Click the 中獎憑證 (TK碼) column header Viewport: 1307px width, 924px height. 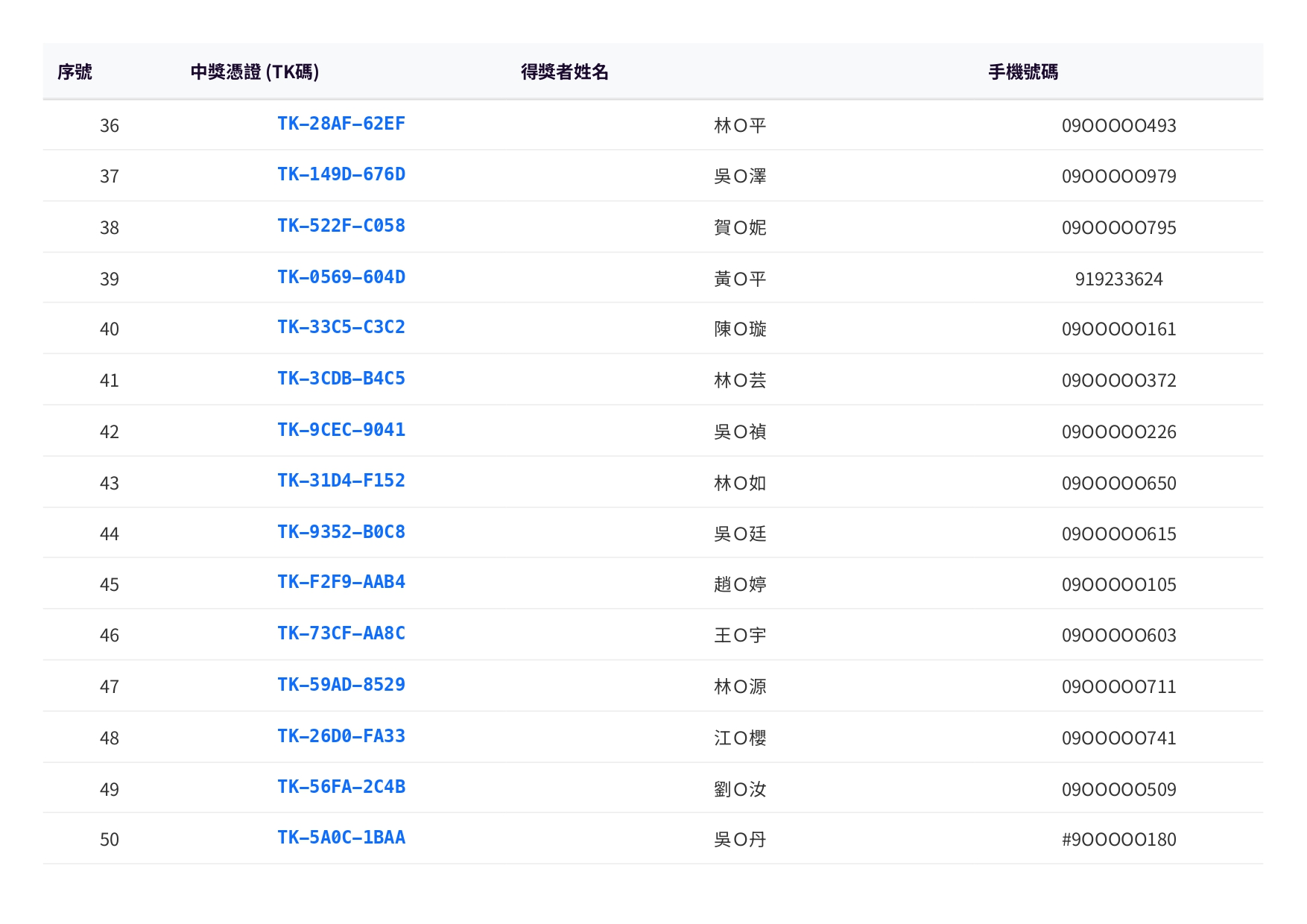point(255,72)
